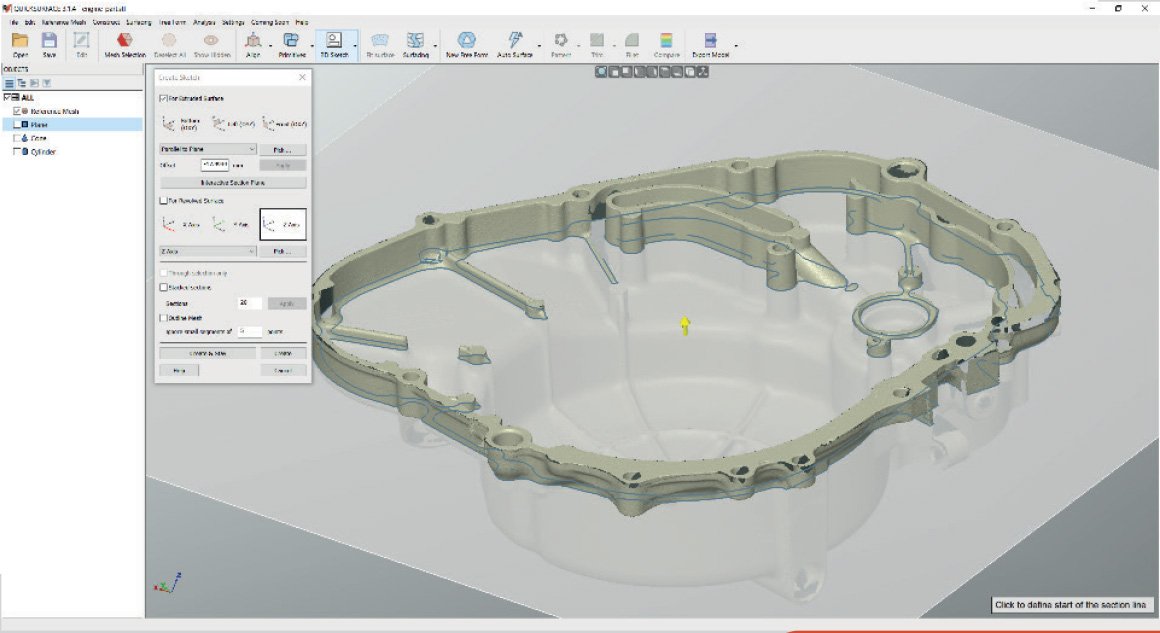Open the Settings menu

[x=233, y=22]
